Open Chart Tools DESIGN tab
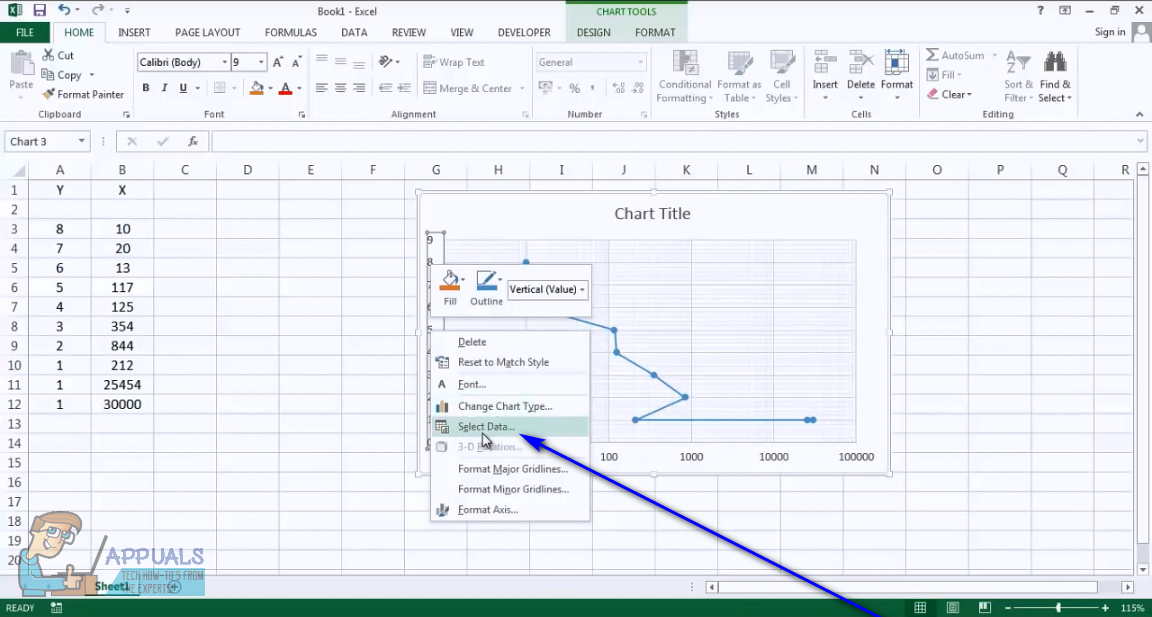 (594, 32)
